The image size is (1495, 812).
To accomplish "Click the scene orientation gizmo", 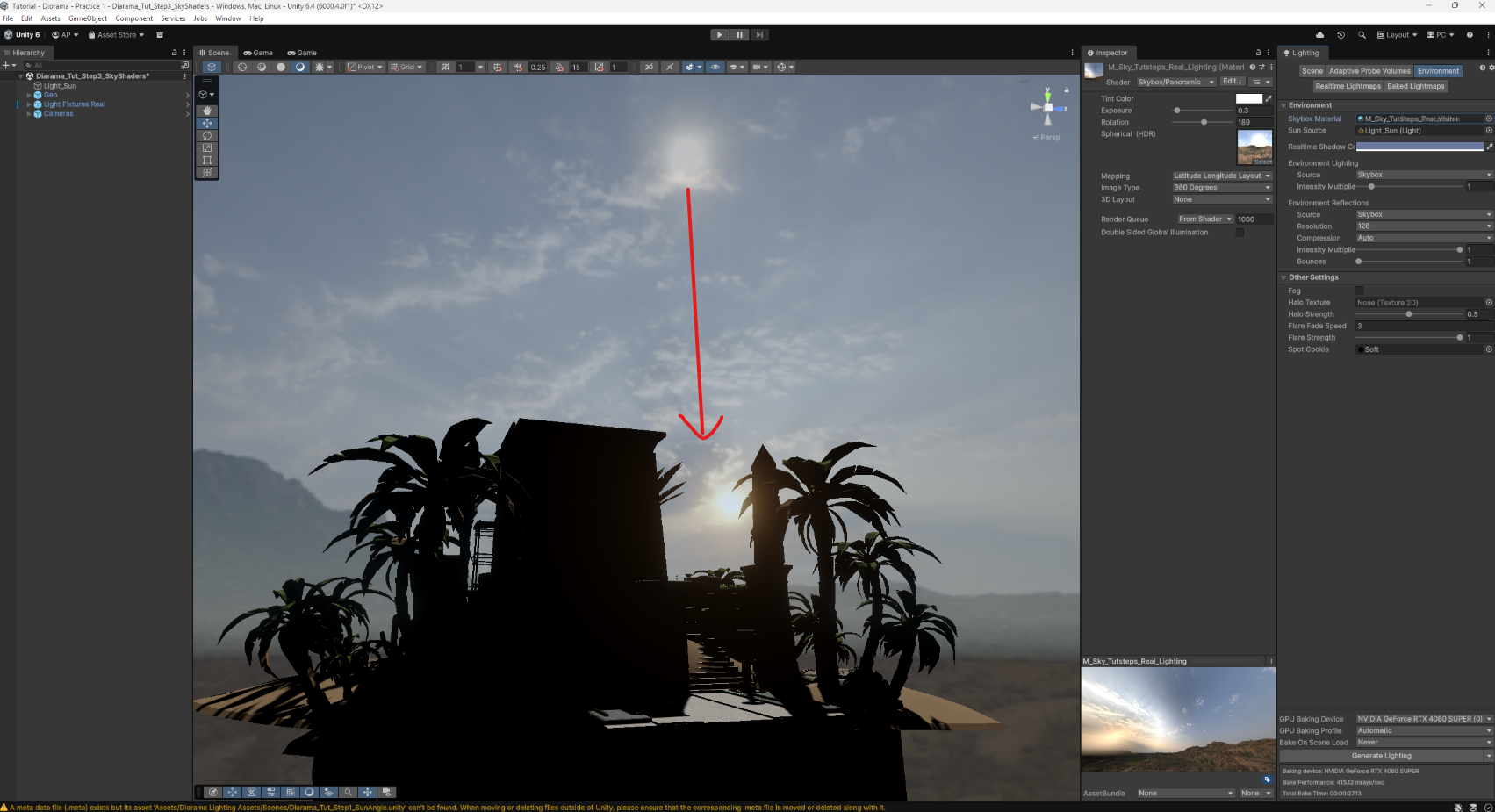I will tap(1047, 107).
